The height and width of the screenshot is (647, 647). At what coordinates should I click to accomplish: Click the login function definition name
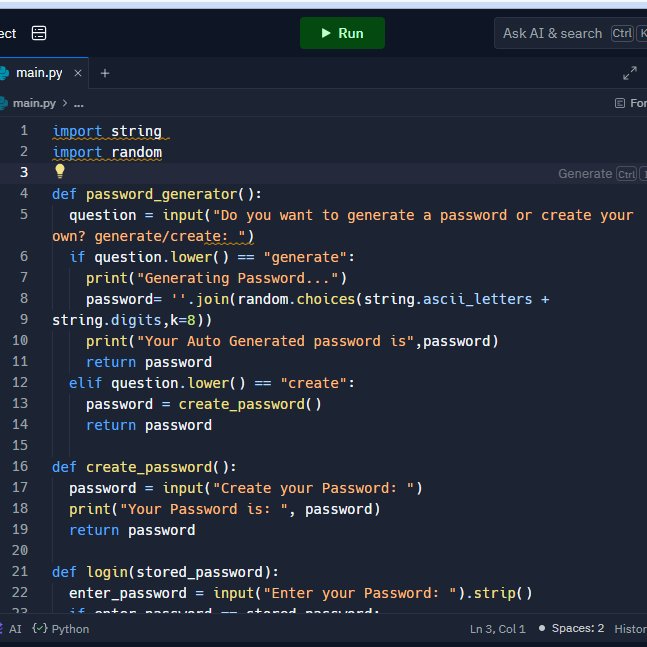pos(107,572)
